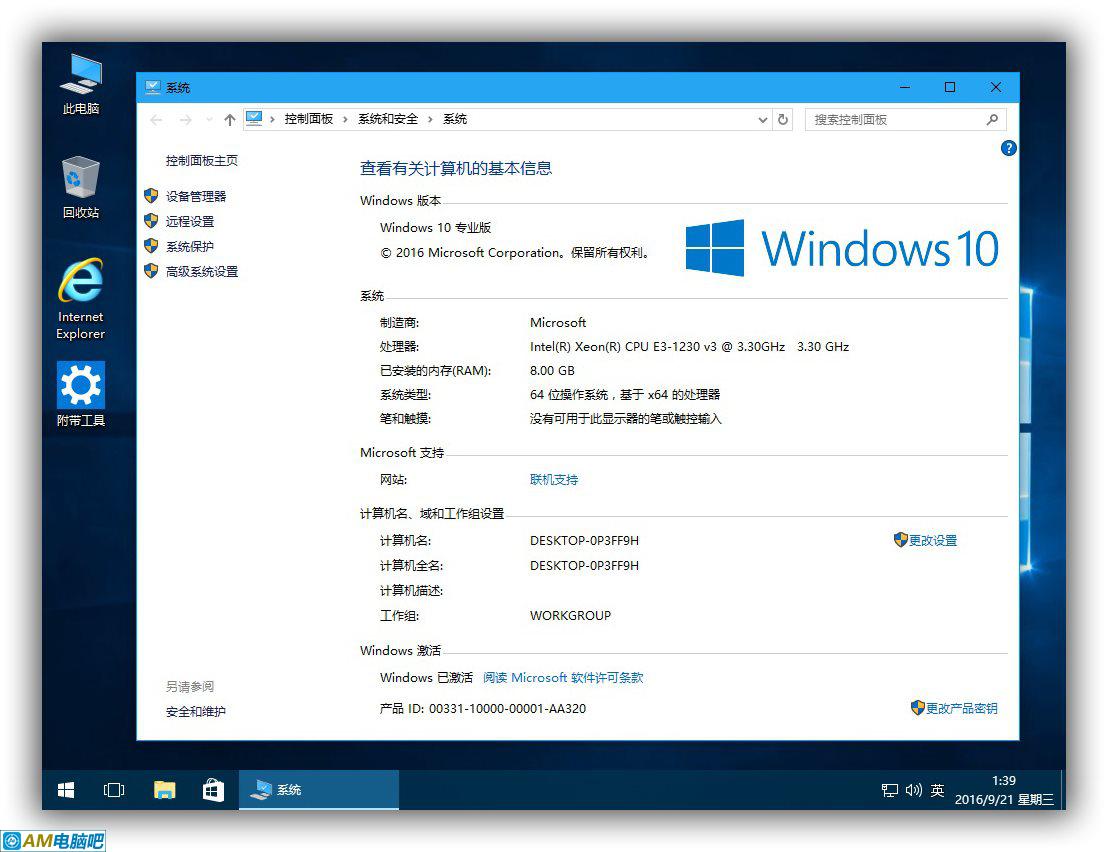Click the WORKGROUP value
The height and width of the screenshot is (852, 1108).
click(570, 615)
